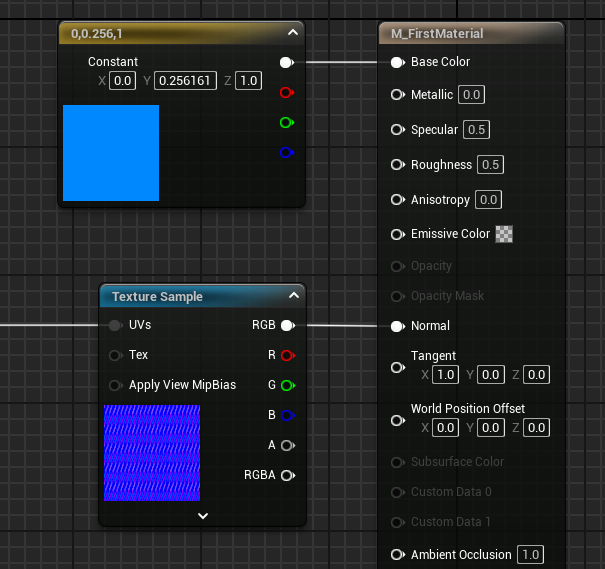Click the Constant Y value 0.256161 field
This screenshot has width=605, height=569.
click(x=185, y=81)
